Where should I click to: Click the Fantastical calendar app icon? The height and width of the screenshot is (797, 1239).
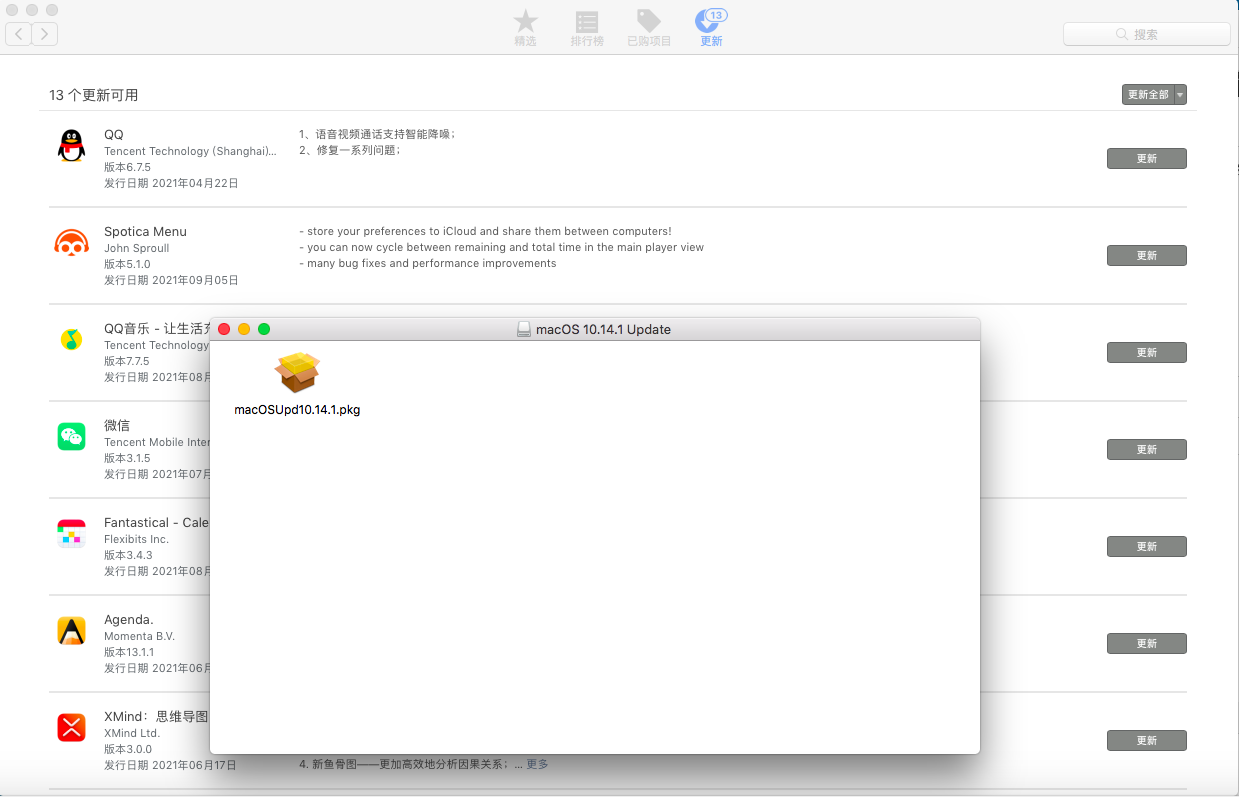click(x=71, y=534)
